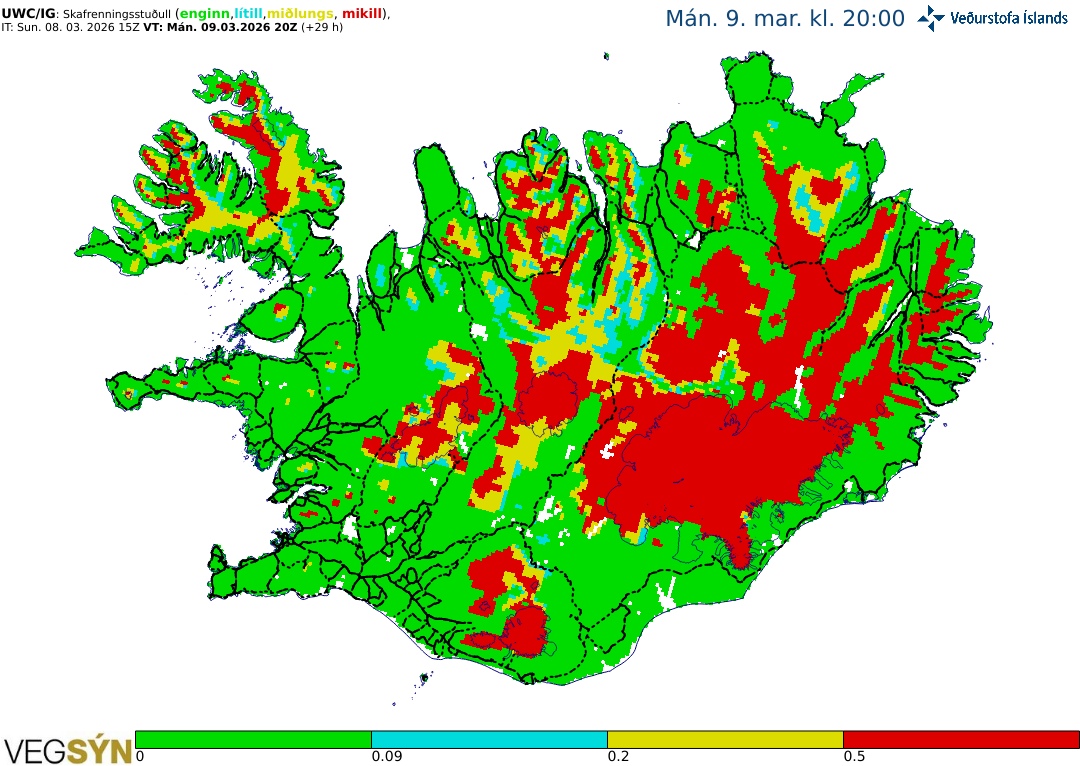Click the red legend color band
This screenshot has width=1080, height=766.
pyautogui.click(x=962, y=739)
